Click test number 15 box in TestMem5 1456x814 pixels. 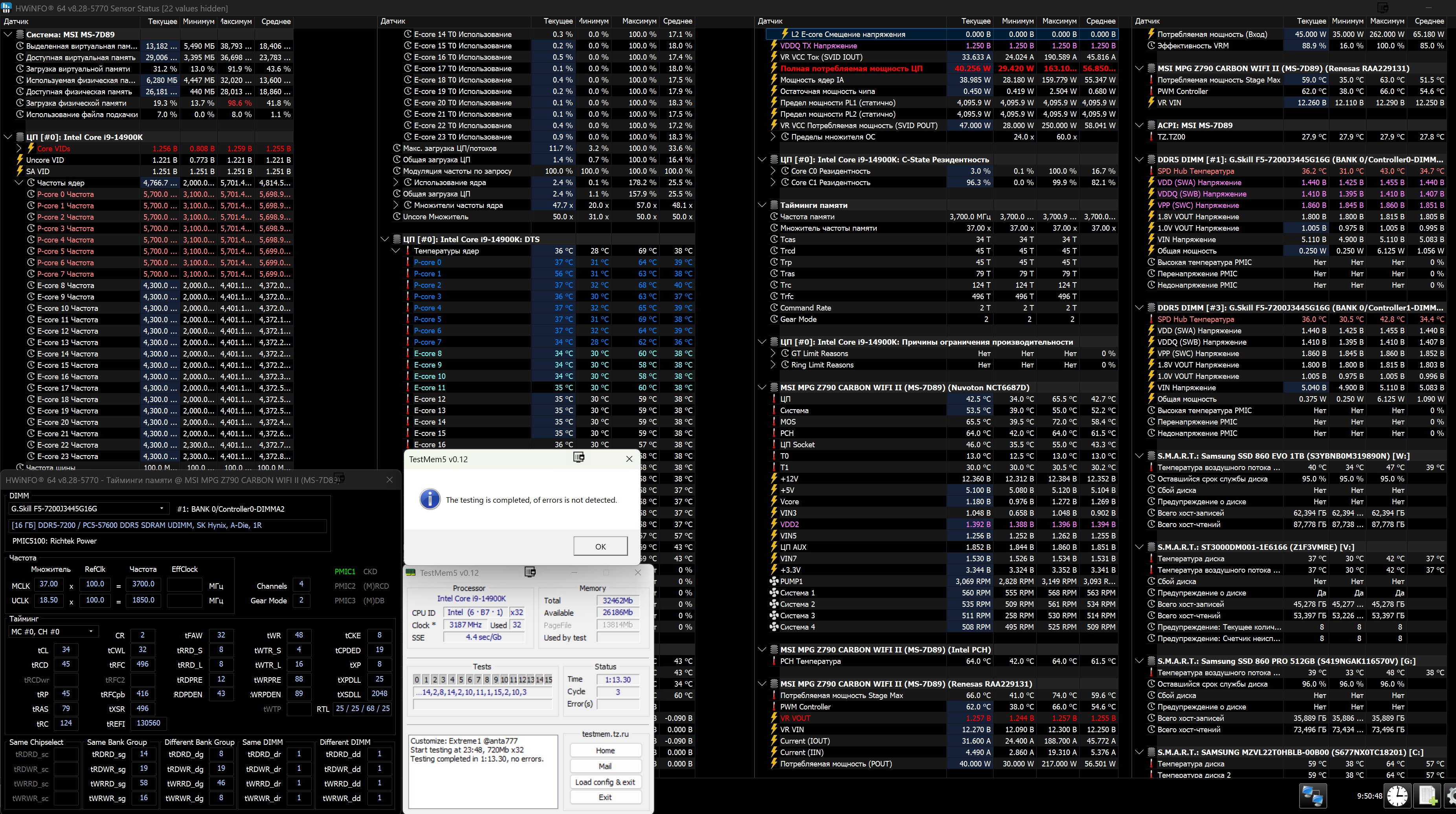coord(548,680)
